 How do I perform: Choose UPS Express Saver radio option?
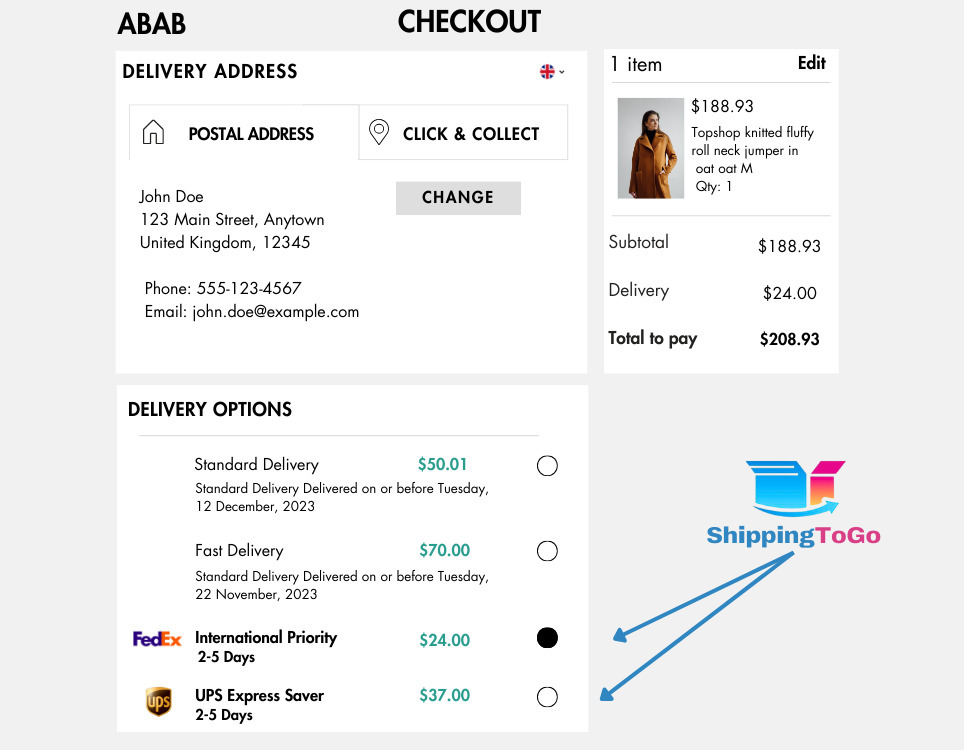[x=547, y=697]
